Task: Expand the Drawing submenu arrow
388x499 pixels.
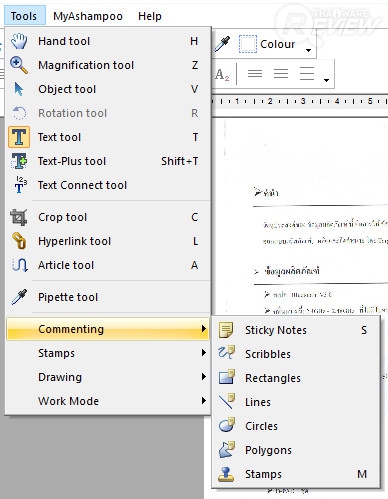Action: click(204, 377)
